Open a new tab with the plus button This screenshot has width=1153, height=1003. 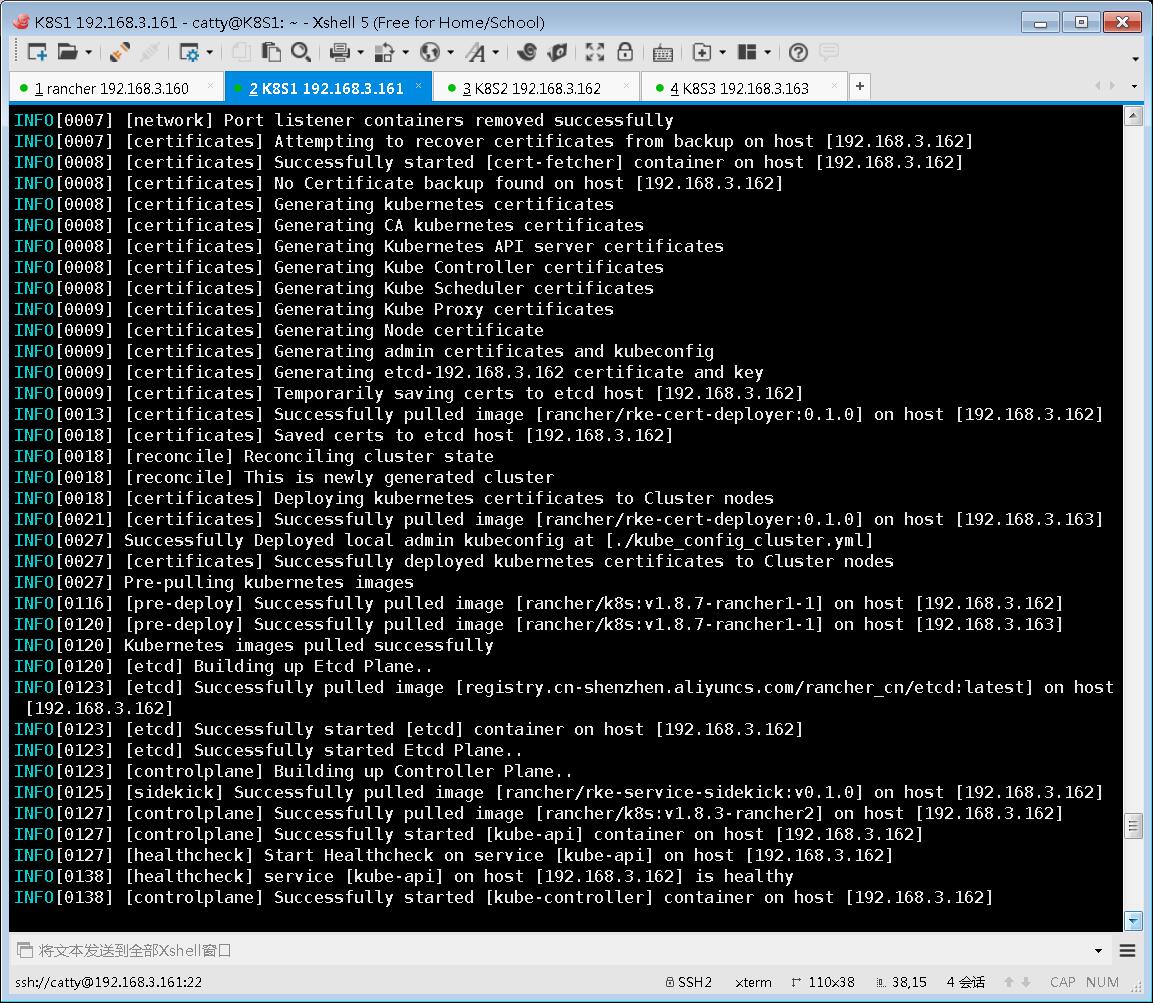pyautogui.click(x=859, y=87)
